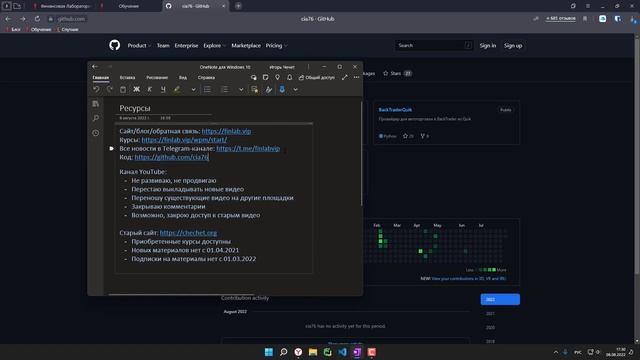Click the styles pen icon in OneNote toolbar
This screenshot has width=640, height=360.
tap(268, 89)
